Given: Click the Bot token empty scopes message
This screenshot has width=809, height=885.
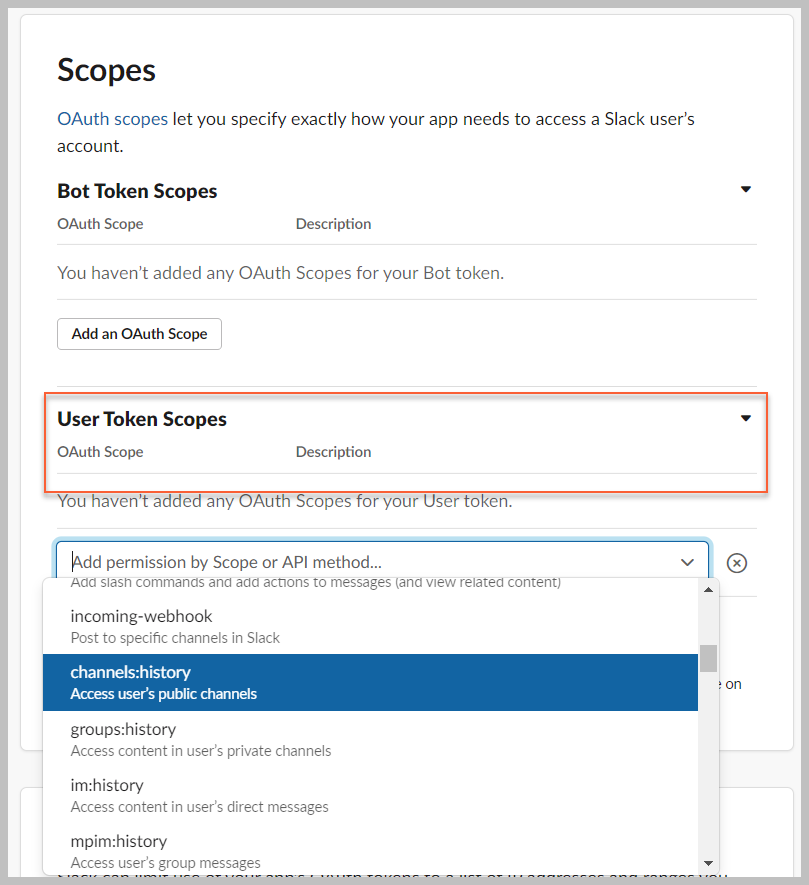Looking at the screenshot, I should click(281, 273).
